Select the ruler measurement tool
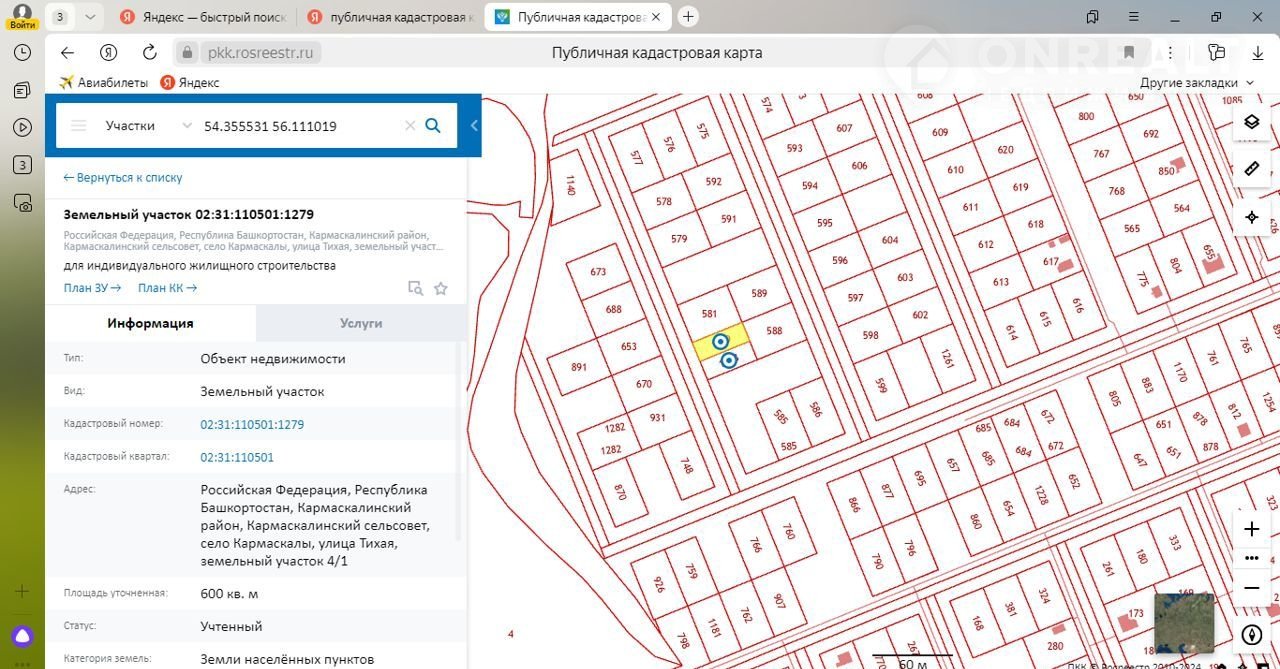 1251,169
